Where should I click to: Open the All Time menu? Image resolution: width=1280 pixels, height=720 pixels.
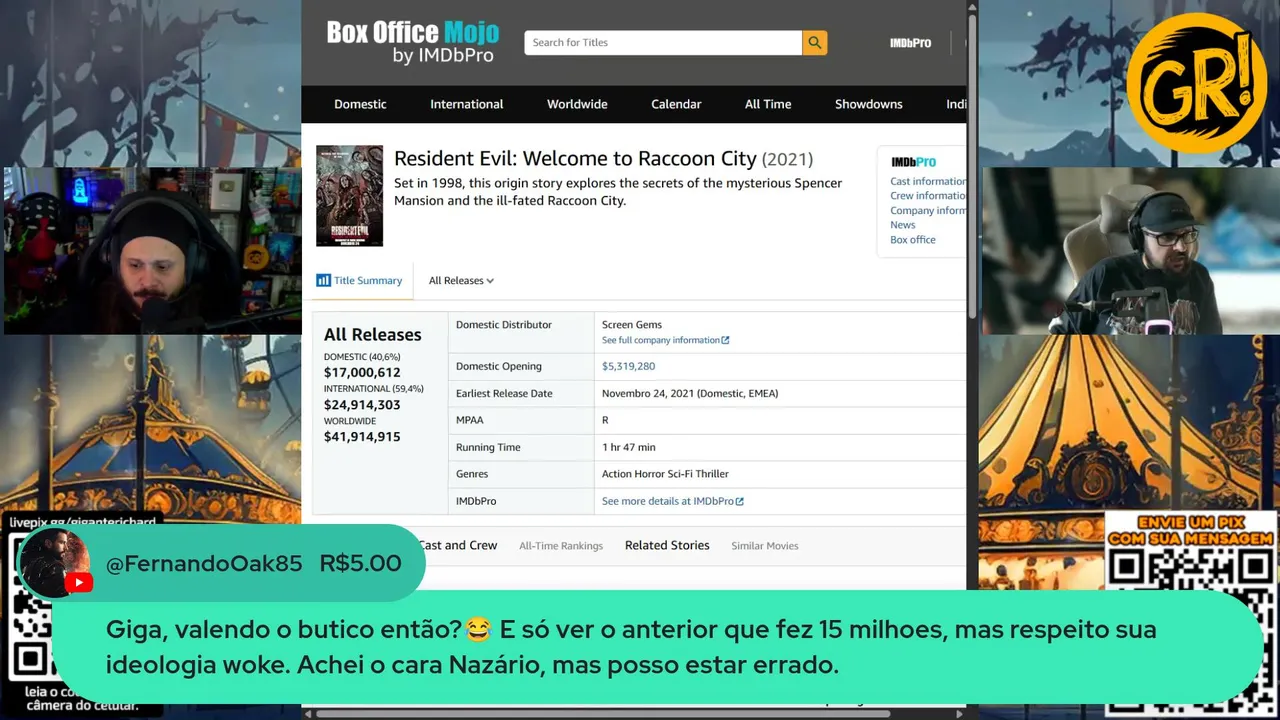coord(768,104)
